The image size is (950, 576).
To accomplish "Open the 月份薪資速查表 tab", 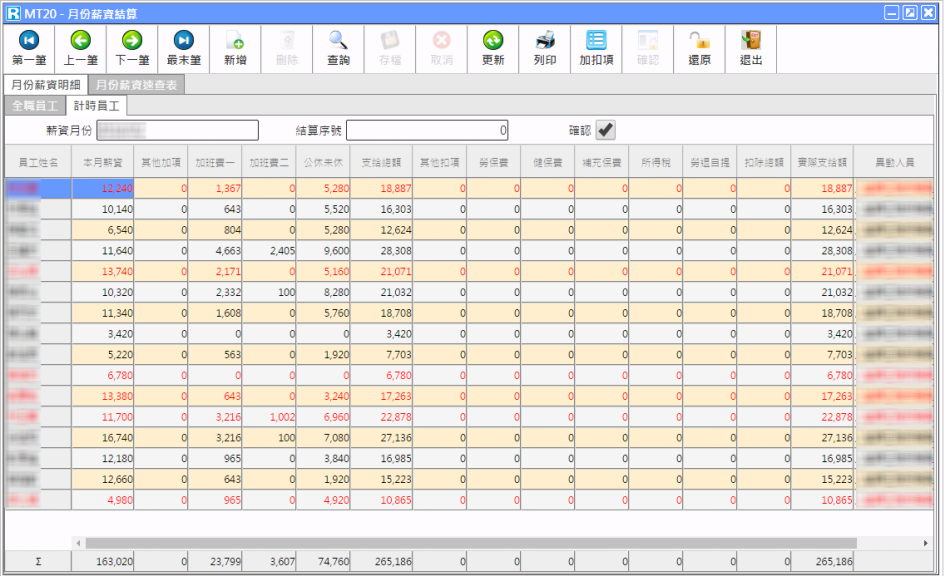I will [x=136, y=85].
